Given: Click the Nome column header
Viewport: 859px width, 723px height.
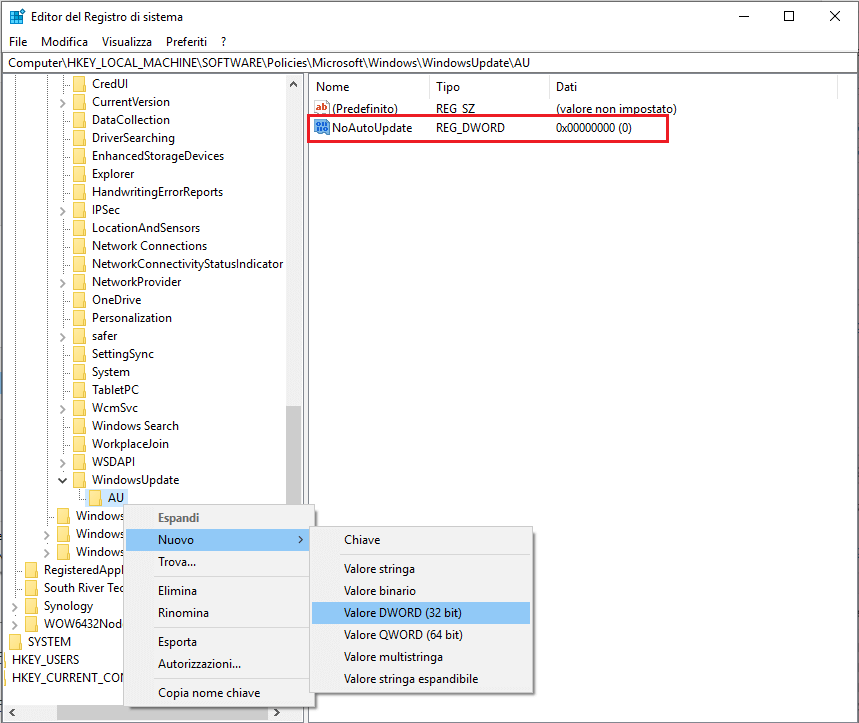Looking at the screenshot, I should [370, 87].
